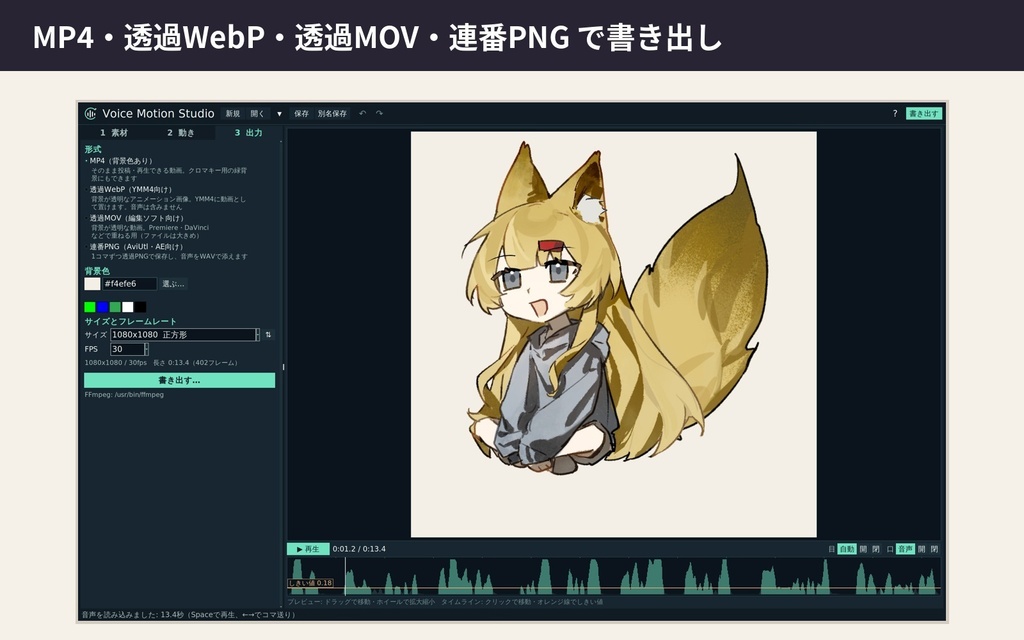
Task: Click the 別名保存 toolbar button
Action: point(332,114)
